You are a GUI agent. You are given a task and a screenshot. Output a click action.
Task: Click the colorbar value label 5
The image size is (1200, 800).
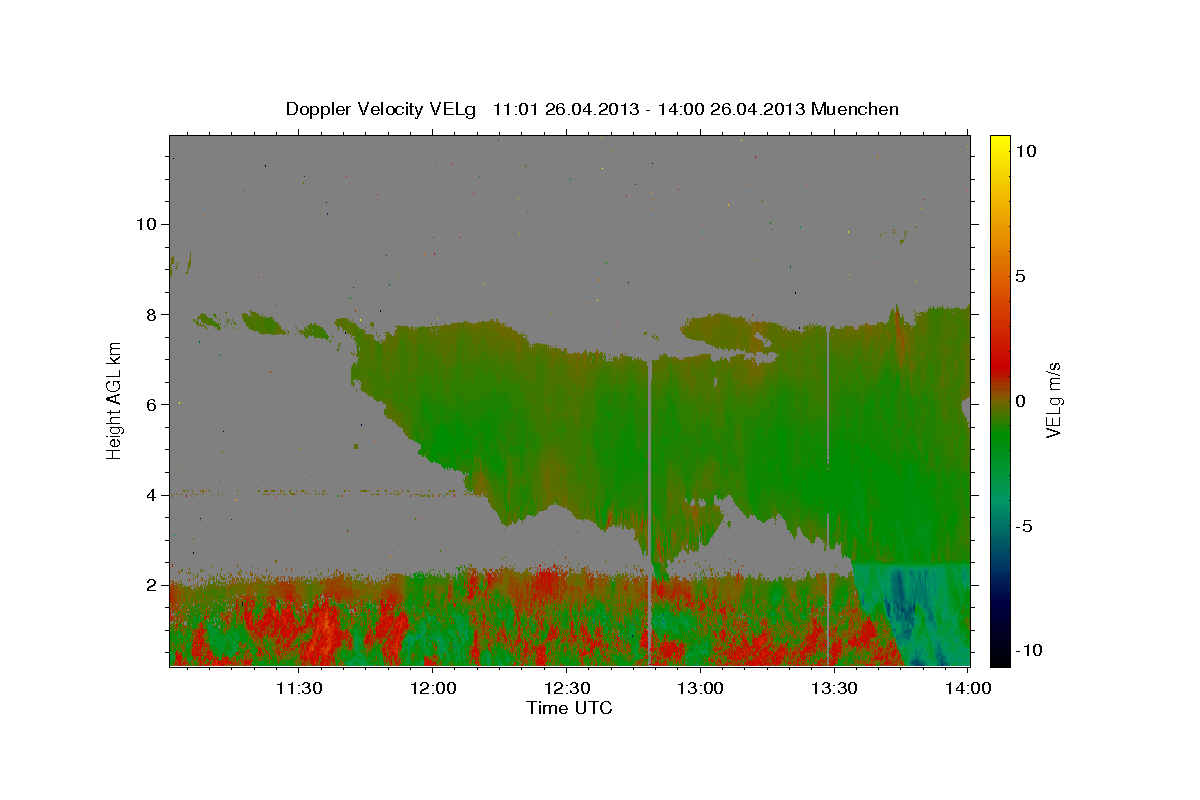(1022, 276)
